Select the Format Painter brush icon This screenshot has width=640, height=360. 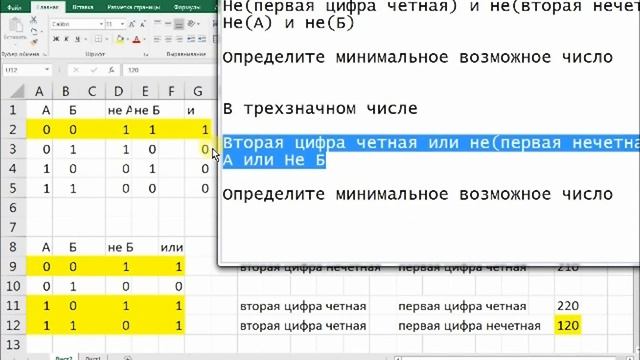pyautogui.click(x=34, y=42)
